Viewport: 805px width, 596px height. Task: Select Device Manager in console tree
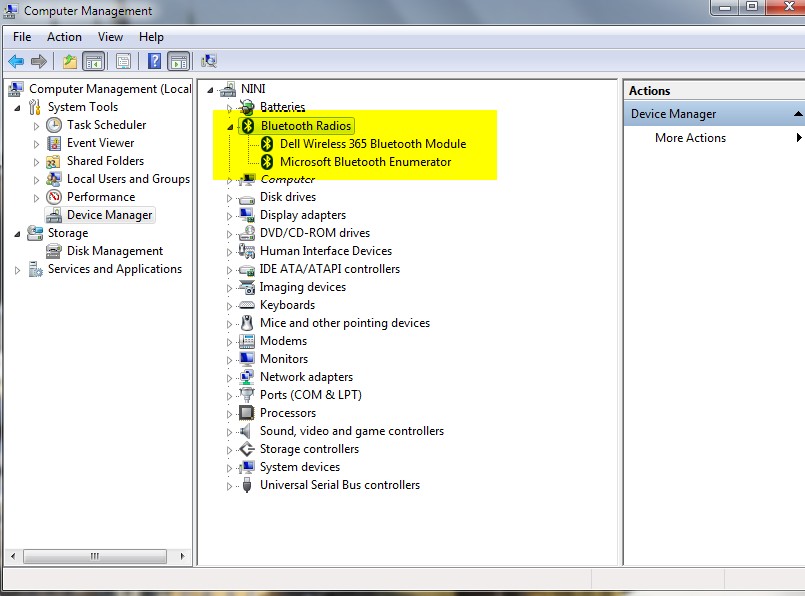click(x=109, y=215)
